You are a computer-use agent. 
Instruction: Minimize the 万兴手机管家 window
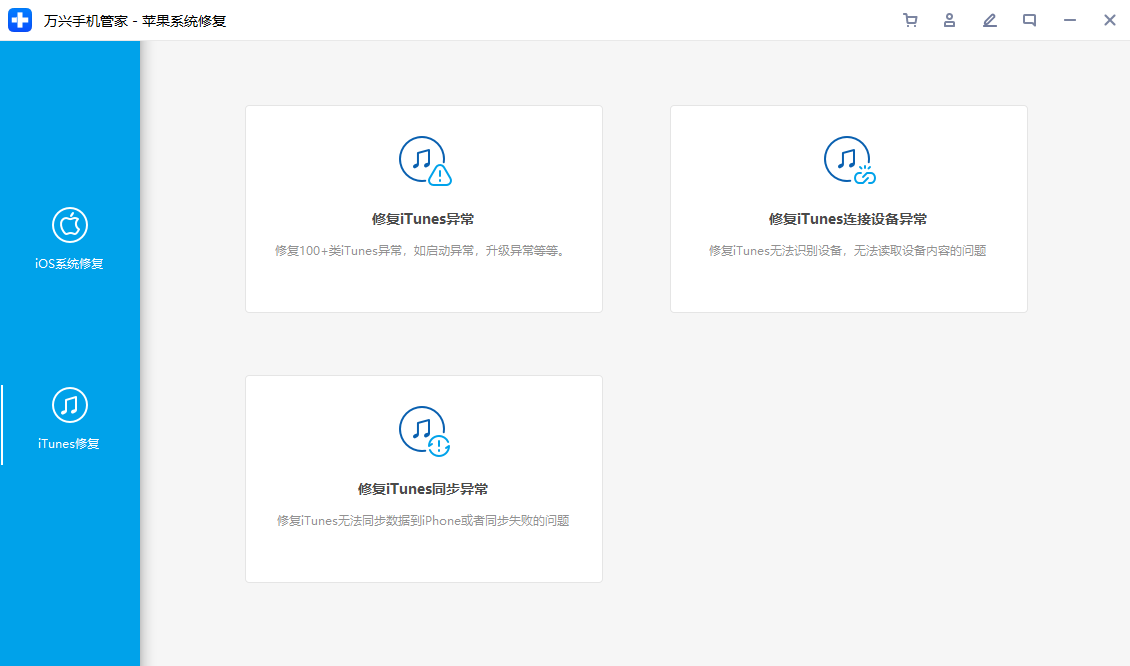tap(1069, 20)
